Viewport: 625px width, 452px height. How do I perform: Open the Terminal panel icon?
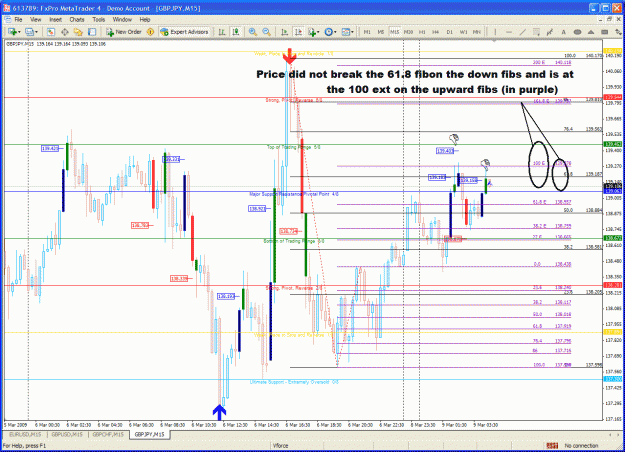(92, 32)
